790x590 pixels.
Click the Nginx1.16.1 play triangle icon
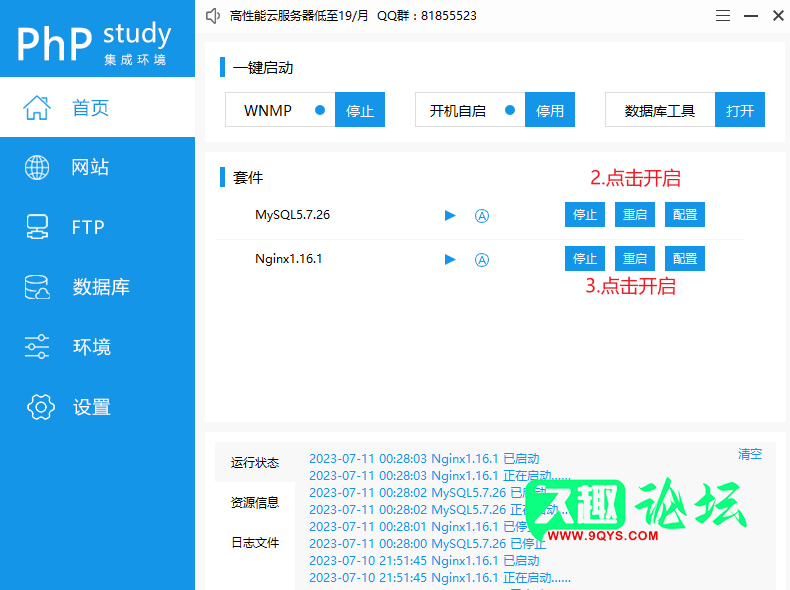click(x=450, y=259)
